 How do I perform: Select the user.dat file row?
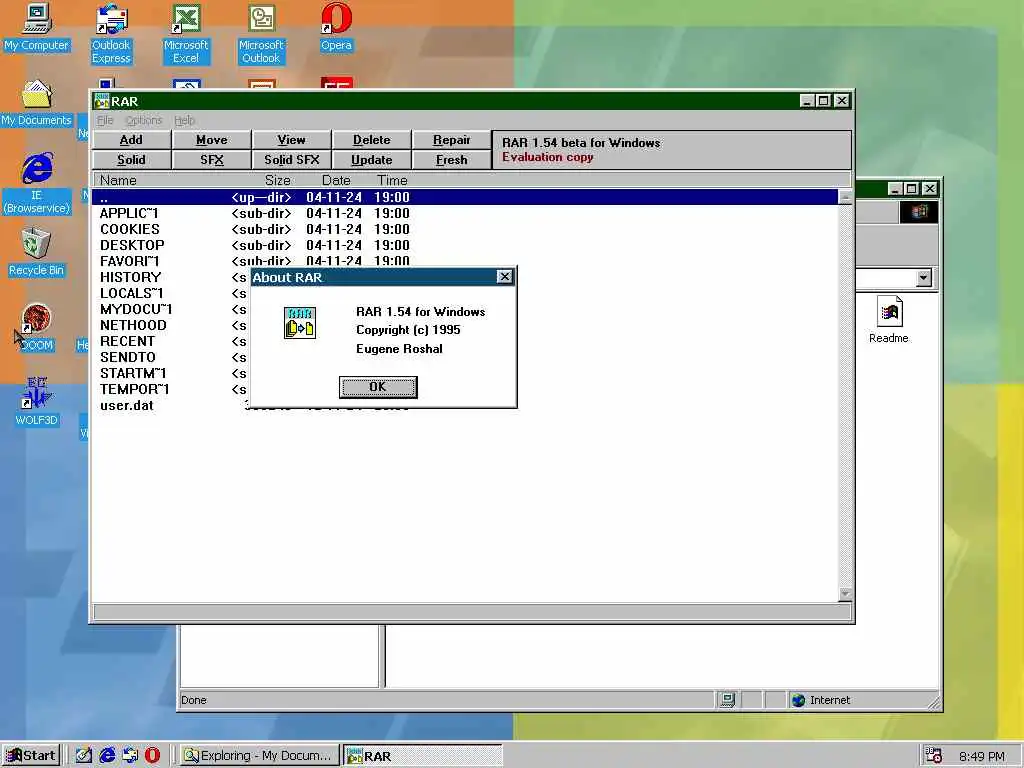coord(465,406)
